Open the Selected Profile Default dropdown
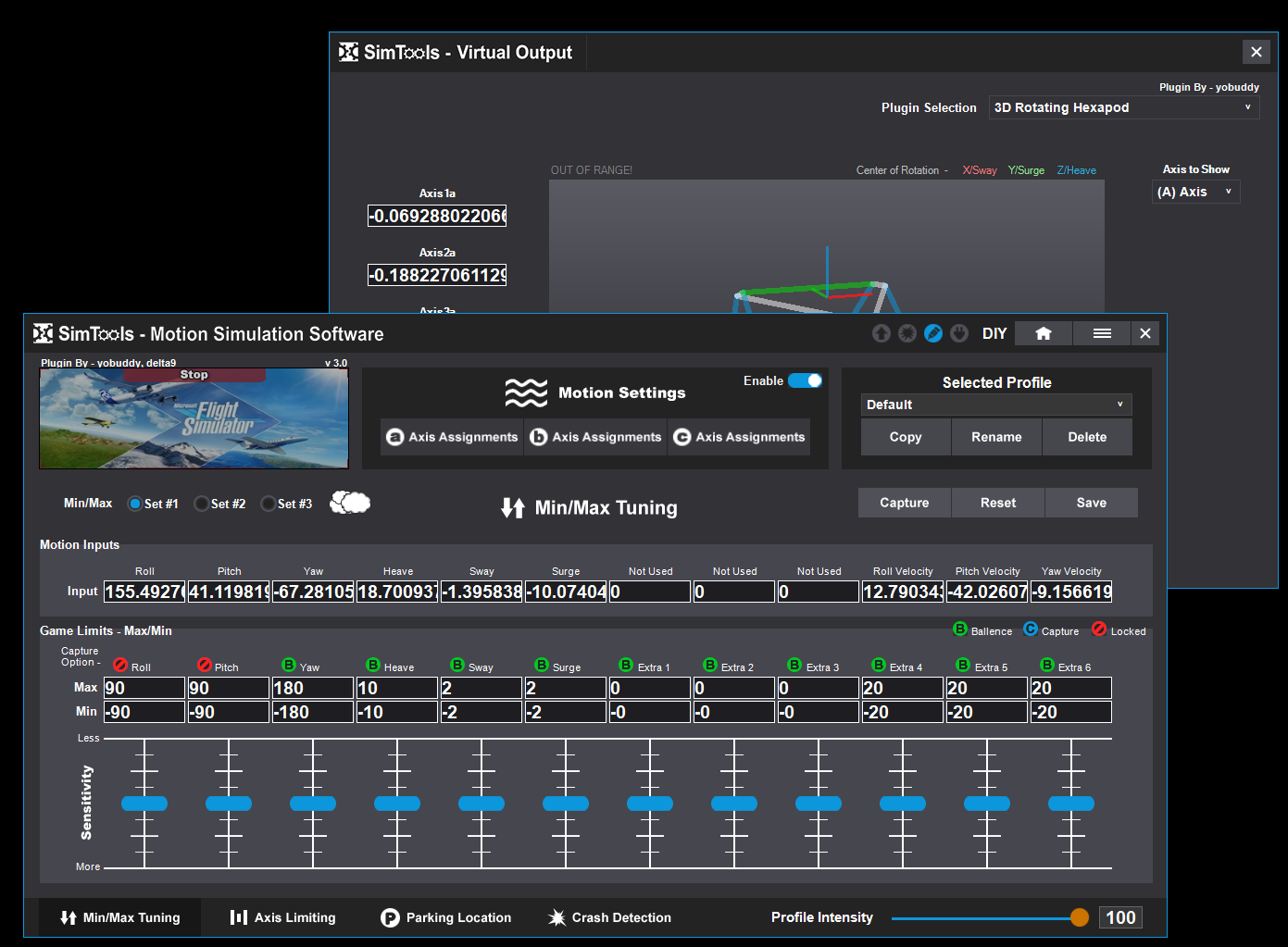Viewport: 1288px width, 947px height. (x=996, y=405)
